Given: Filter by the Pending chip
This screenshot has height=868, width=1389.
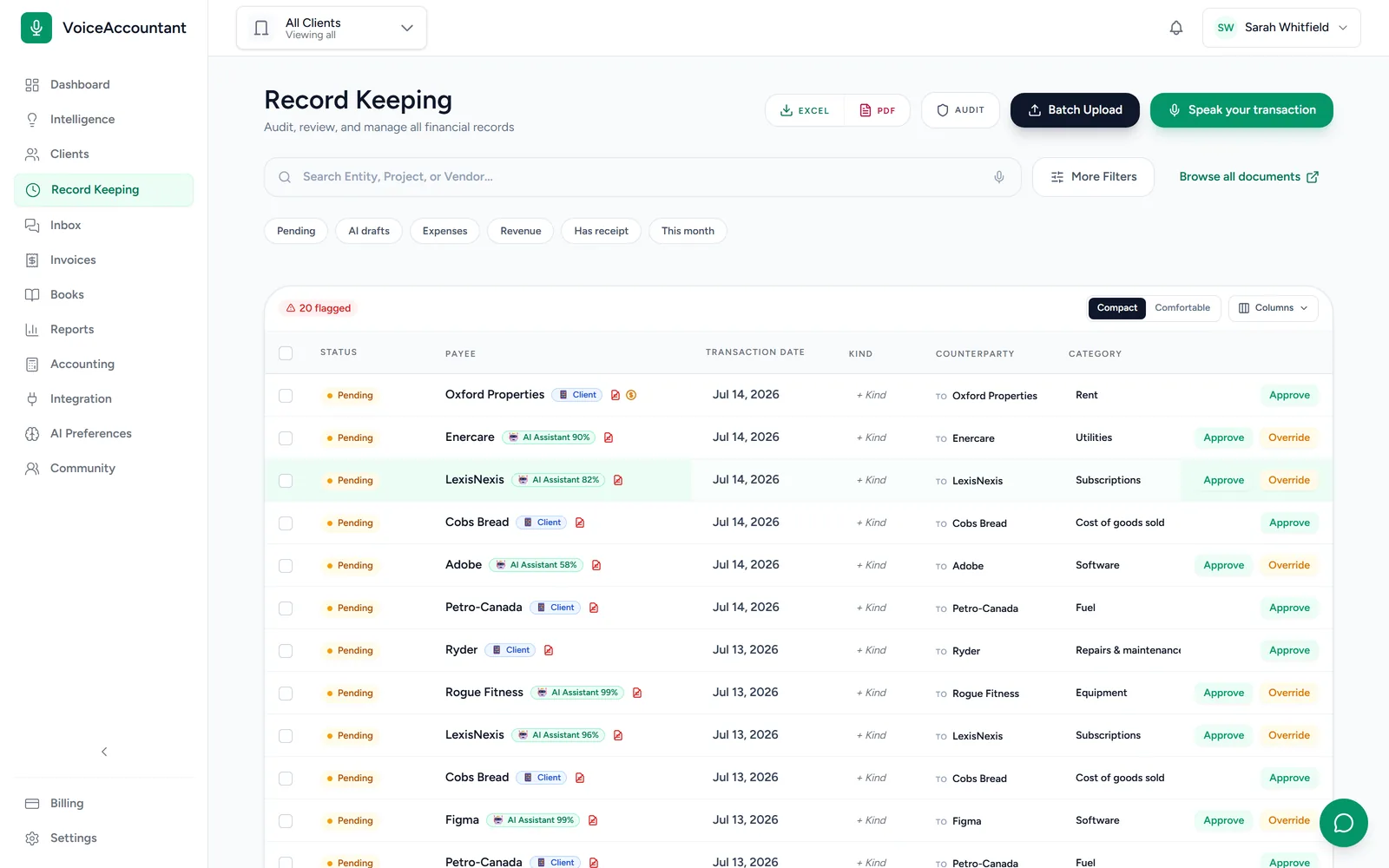Looking at the screenshot, I should coord(296,231).
